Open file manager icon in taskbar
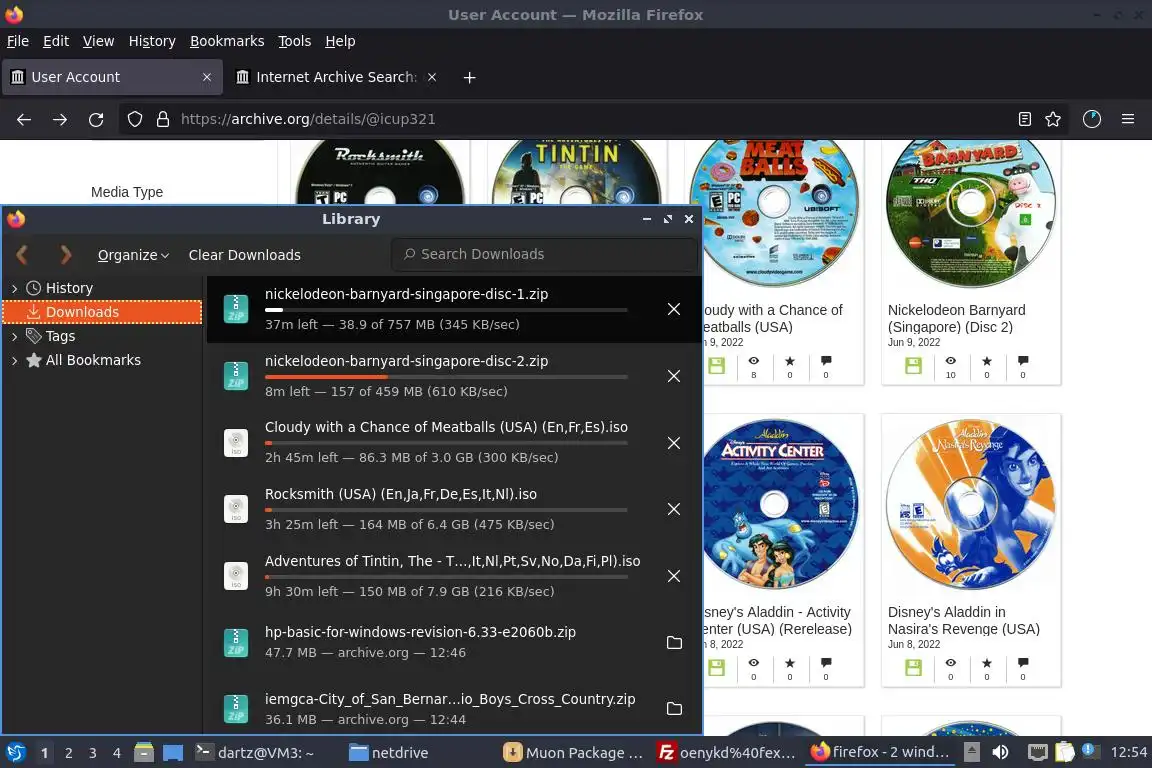1152x768 pixels. pyautogui.click(x=144, y=753)
